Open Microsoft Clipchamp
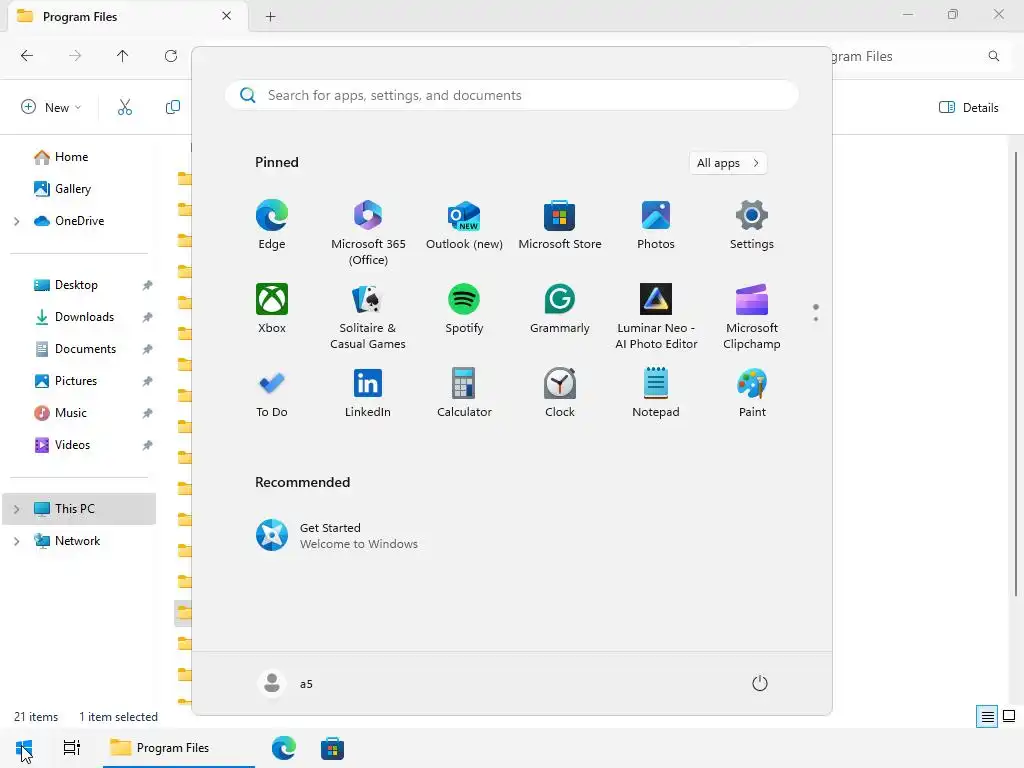1024x768 pixels. pyautogui.click(x=752, y=317)
